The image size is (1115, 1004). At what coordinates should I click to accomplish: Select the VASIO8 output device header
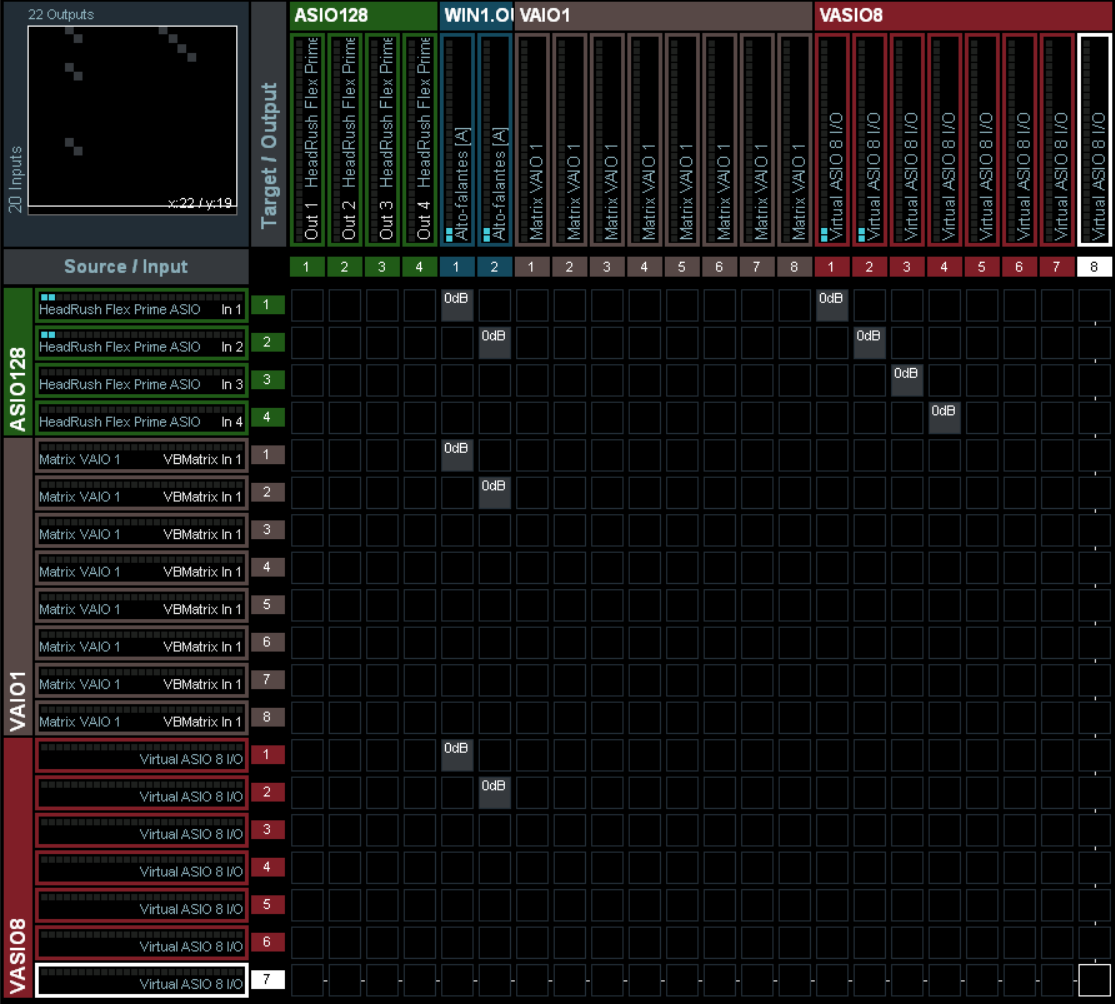pos(963,15)
